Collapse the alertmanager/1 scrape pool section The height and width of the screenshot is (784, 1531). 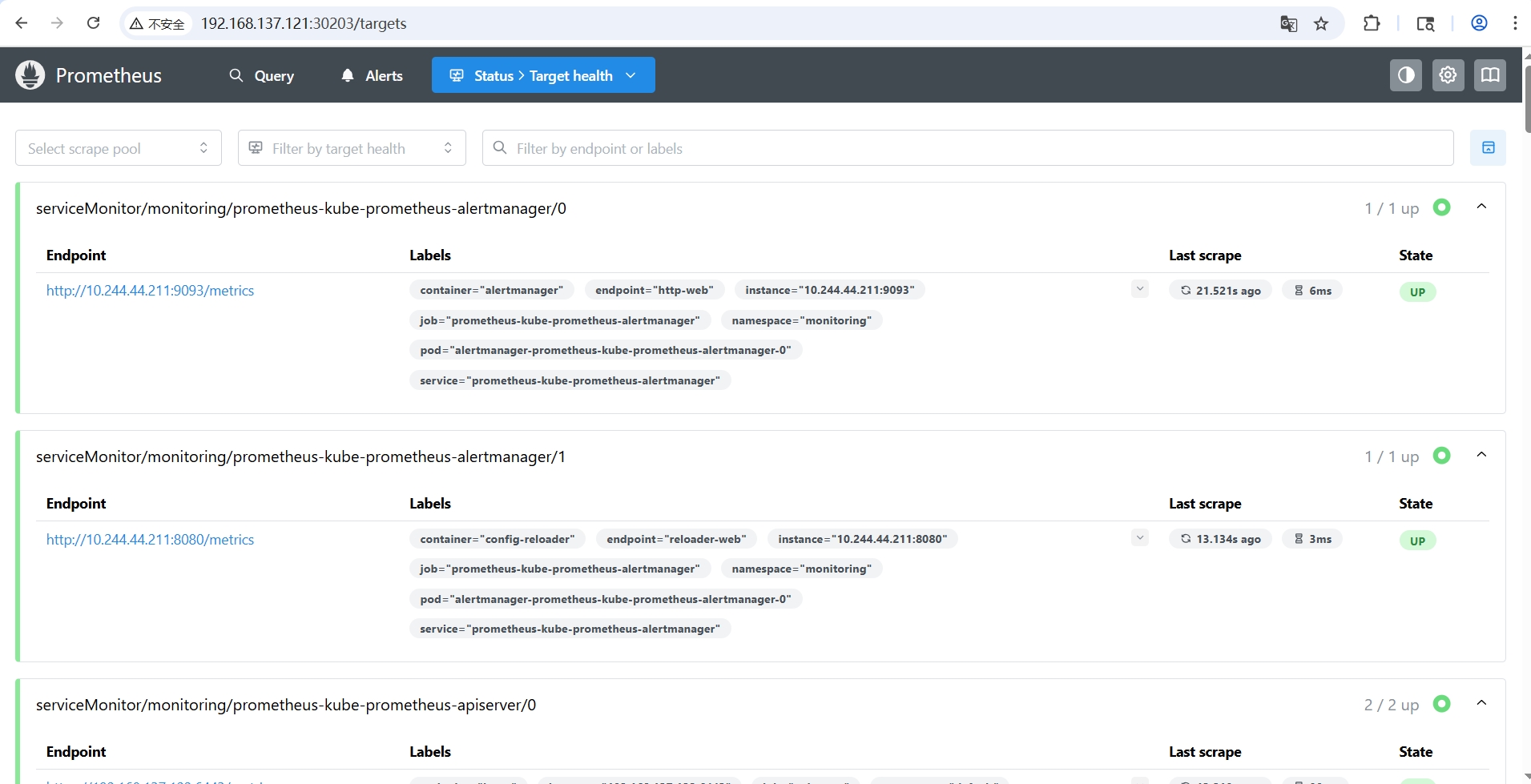coord(1481,456)
